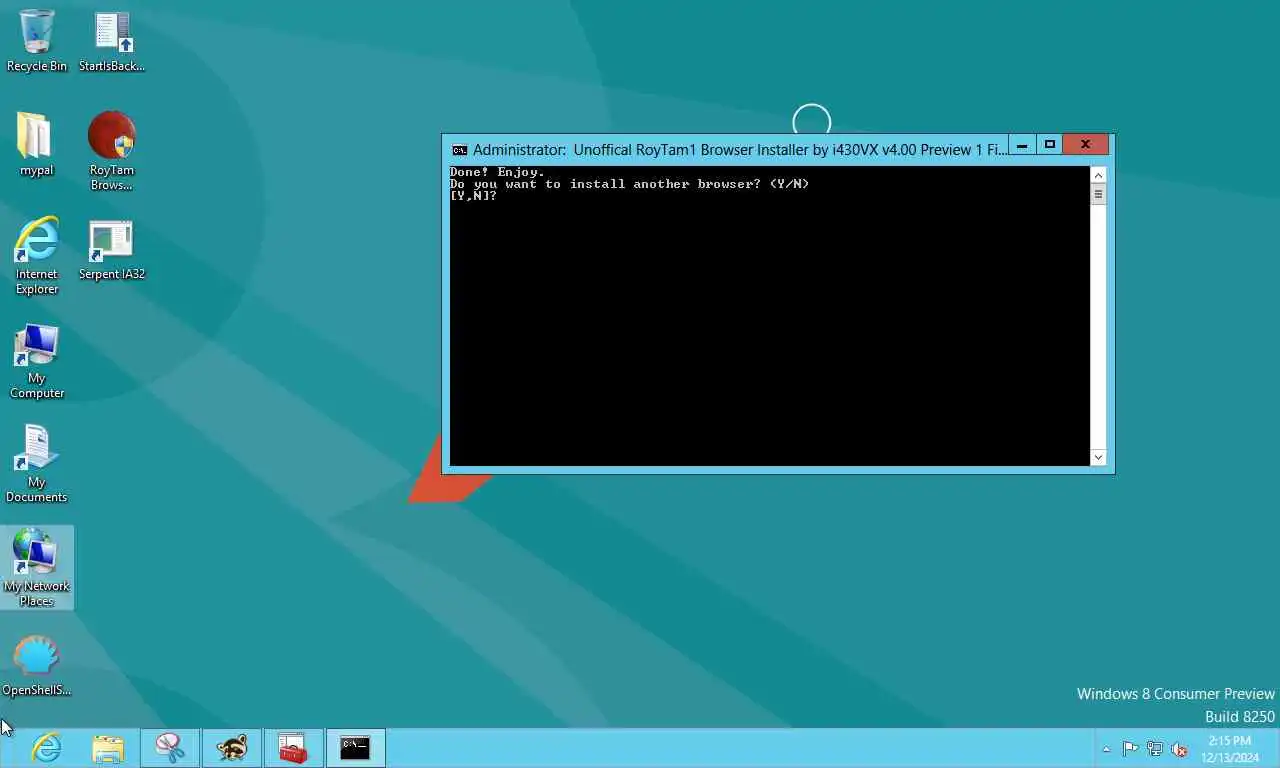Open Action Center flag tray icon
Image resolution: width=1280 pixels, height=768 pixels.
1130,749
